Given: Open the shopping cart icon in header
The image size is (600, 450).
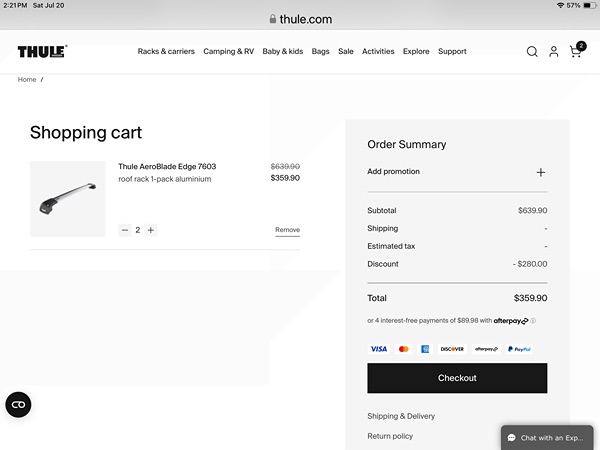Looking at the screenshot, I should coord(576,51).
